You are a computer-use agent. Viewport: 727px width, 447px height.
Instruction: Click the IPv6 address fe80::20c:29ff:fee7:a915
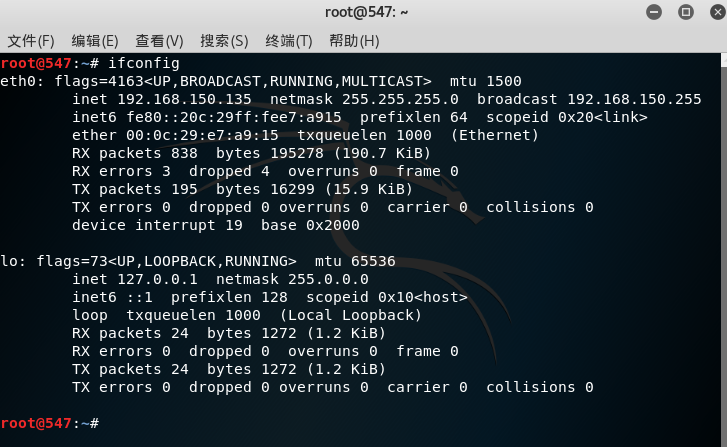(234, 117)
